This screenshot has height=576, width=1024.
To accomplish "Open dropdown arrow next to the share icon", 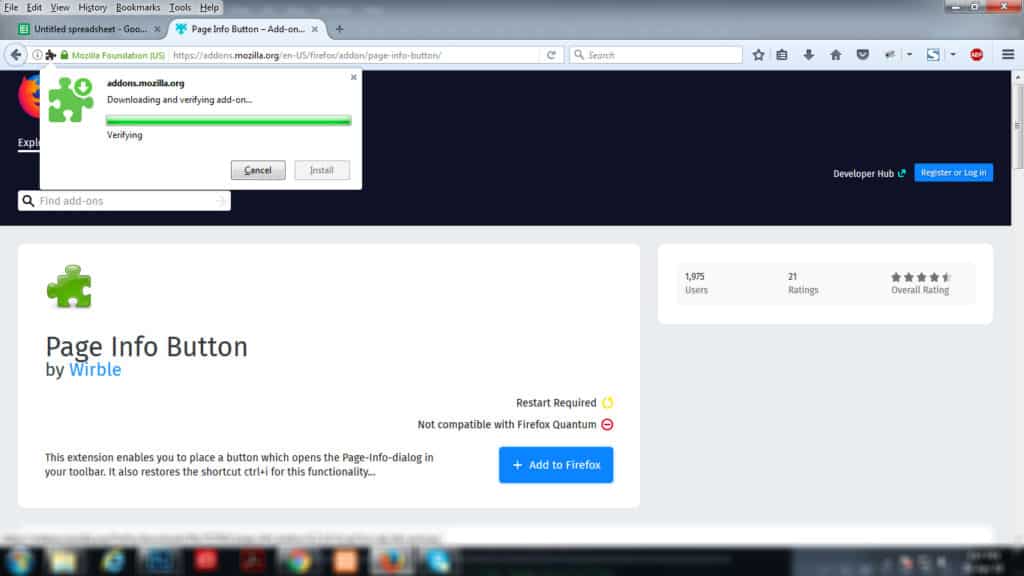I will [x=909, y=55].
